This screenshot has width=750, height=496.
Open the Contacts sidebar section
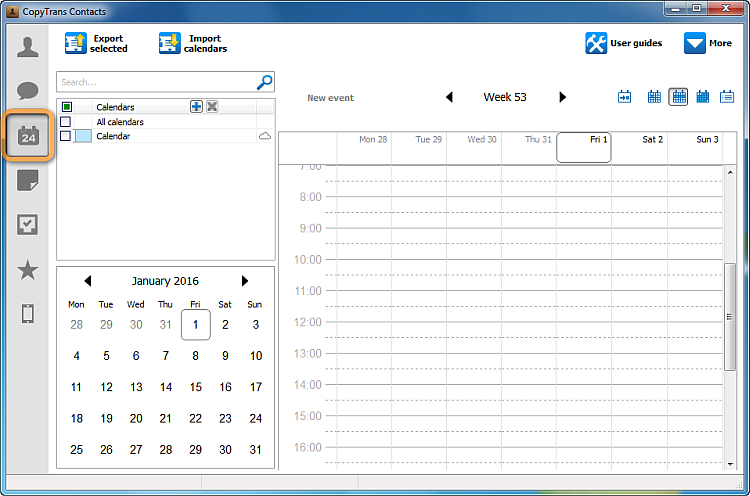(27, 47)
